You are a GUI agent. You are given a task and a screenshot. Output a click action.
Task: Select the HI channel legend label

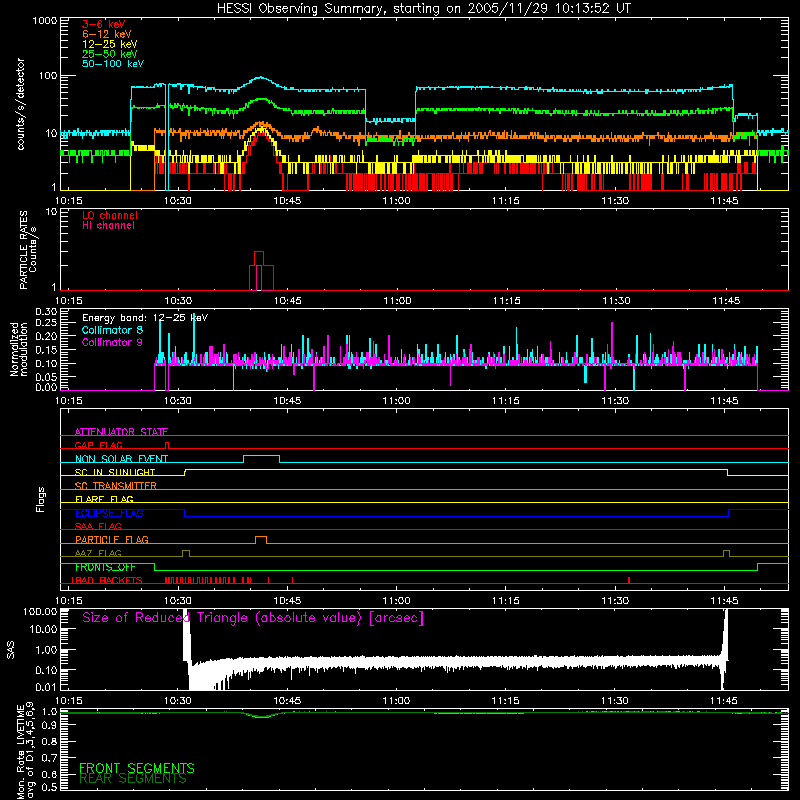(109, 226)
